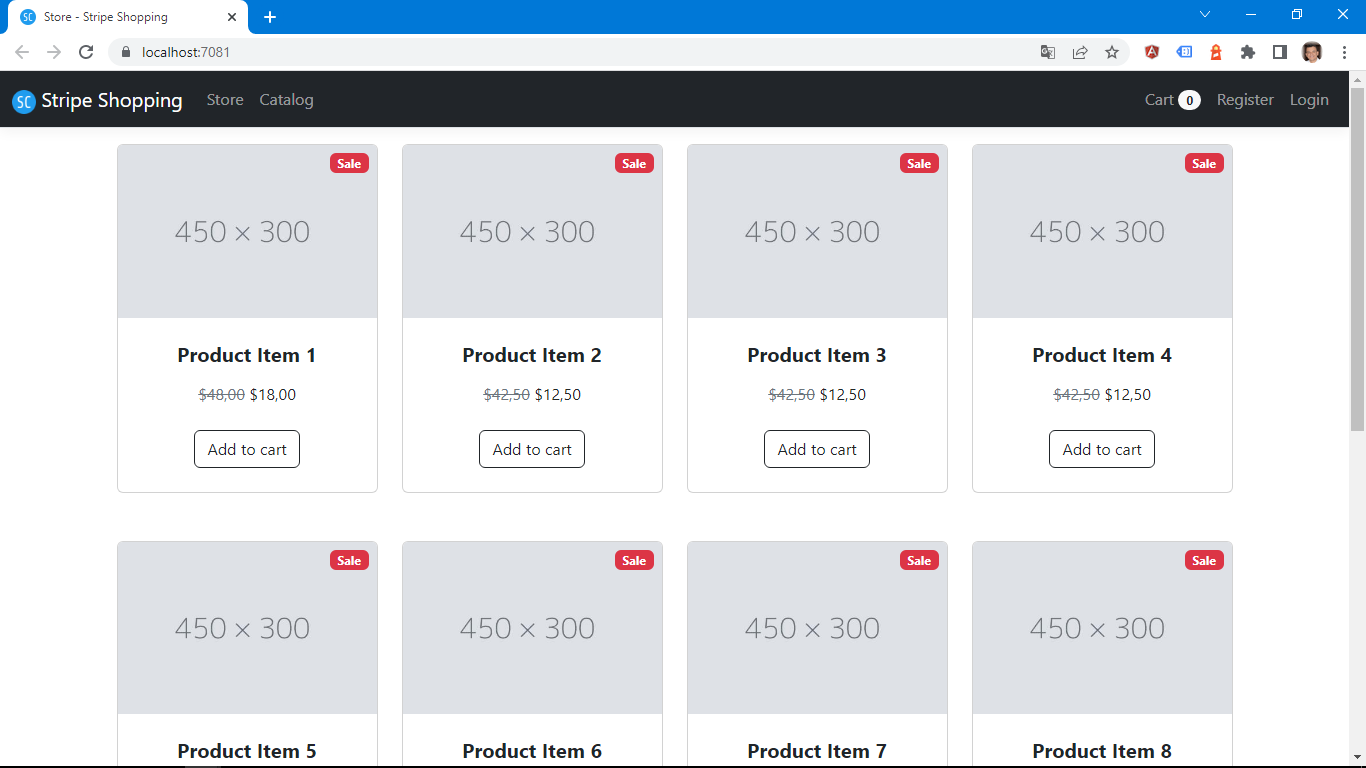Open the Lighthouse extension icon
This screenshot has width=1366, height=768.
1216,52
